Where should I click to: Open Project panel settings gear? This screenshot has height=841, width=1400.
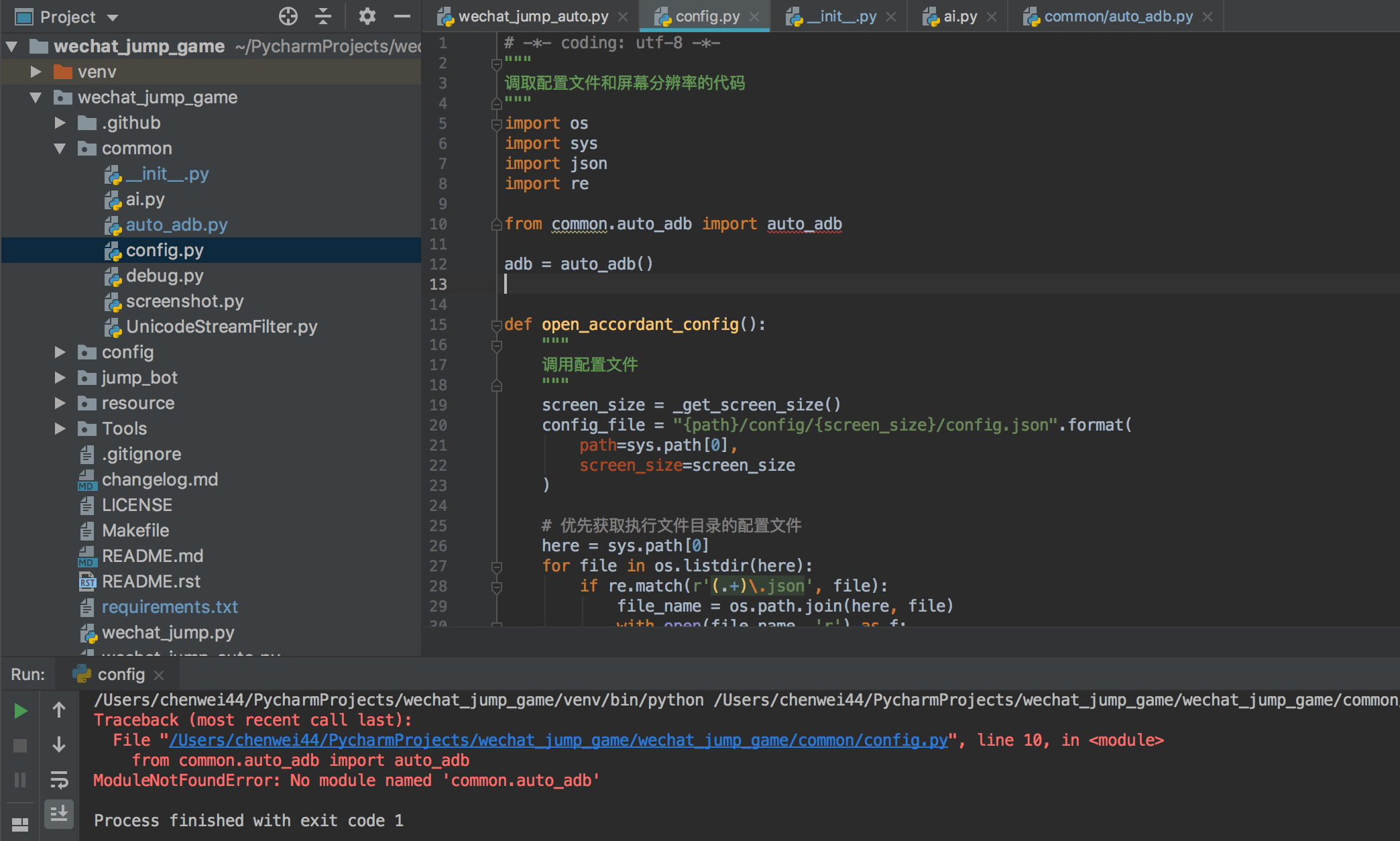tap(367, 16)
